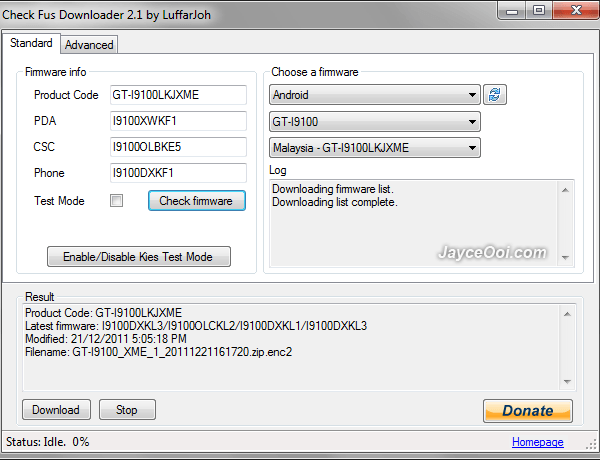Expand the Malaysia - GT-I9100LKJXME region dropdown
600x460 pixels.
375,148
